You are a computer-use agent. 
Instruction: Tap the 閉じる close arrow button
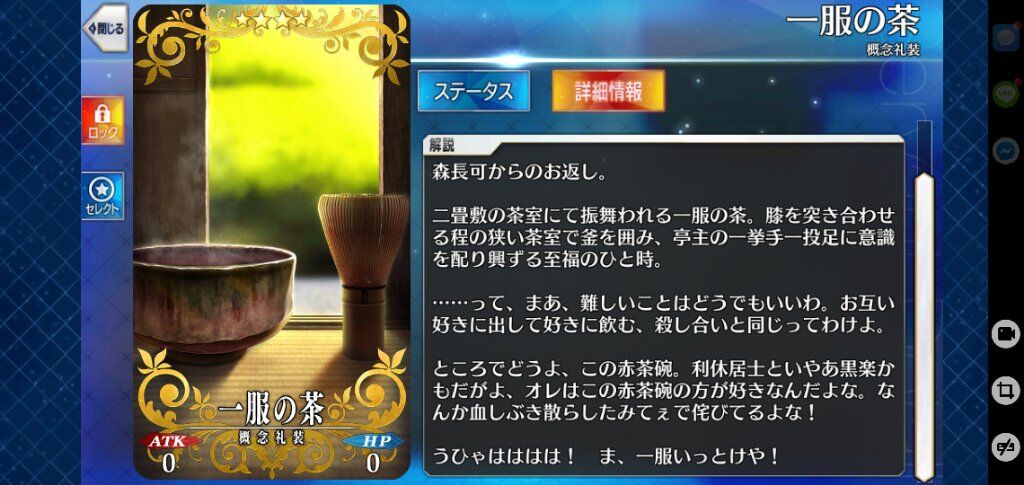click(105, 29)
